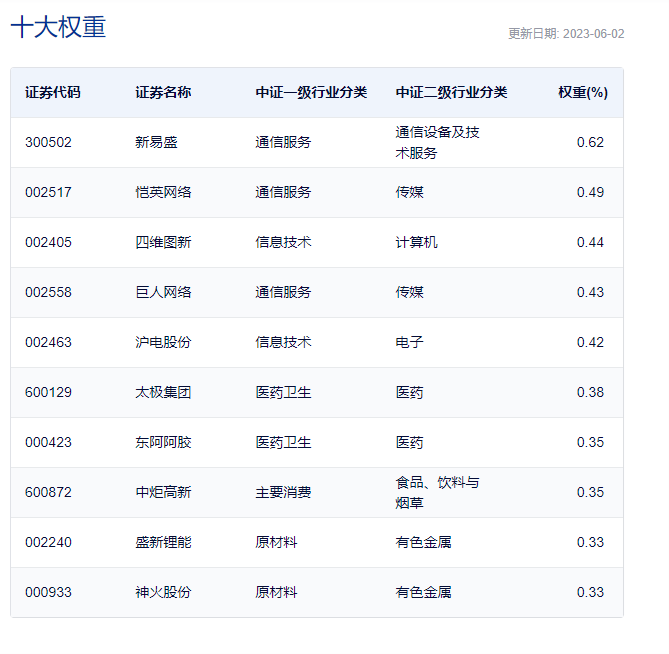The height and width of the screenshot is (654, 669).
Task: Click 医药 in the 东阿阿胶 row
Action: pyautogui.click(x=410, y=442)
